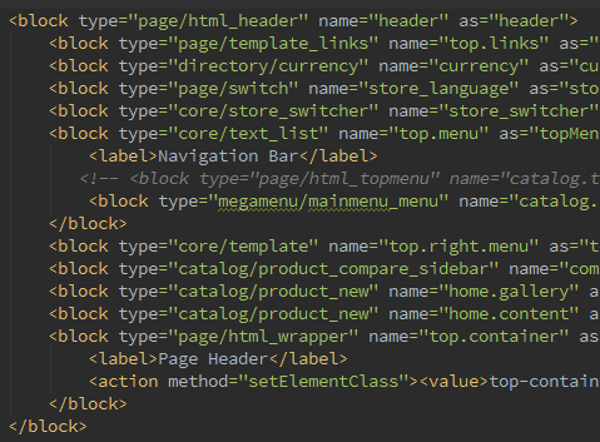Click the "catalog/product_compare_sidebar" type string
Viewport: 600px width, 442px height.
pyautogui.click(x=334, y=269)
